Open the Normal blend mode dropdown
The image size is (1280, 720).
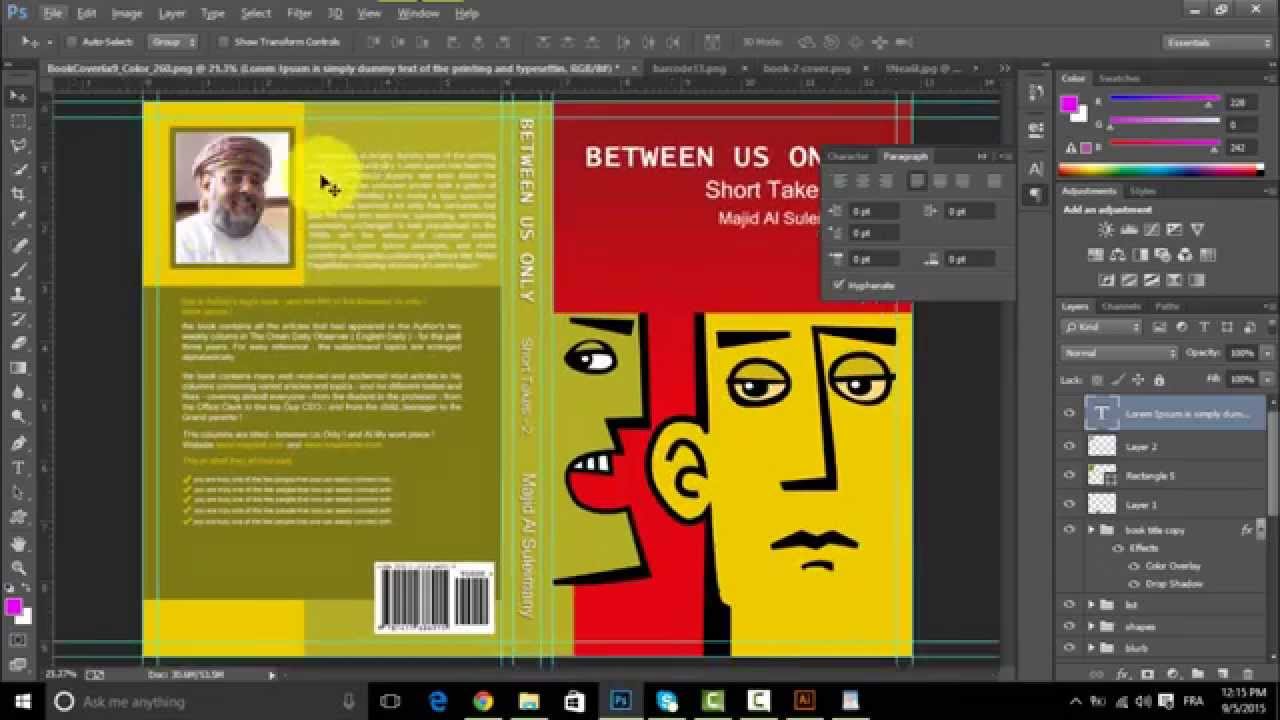click(x=1120, y=353)
